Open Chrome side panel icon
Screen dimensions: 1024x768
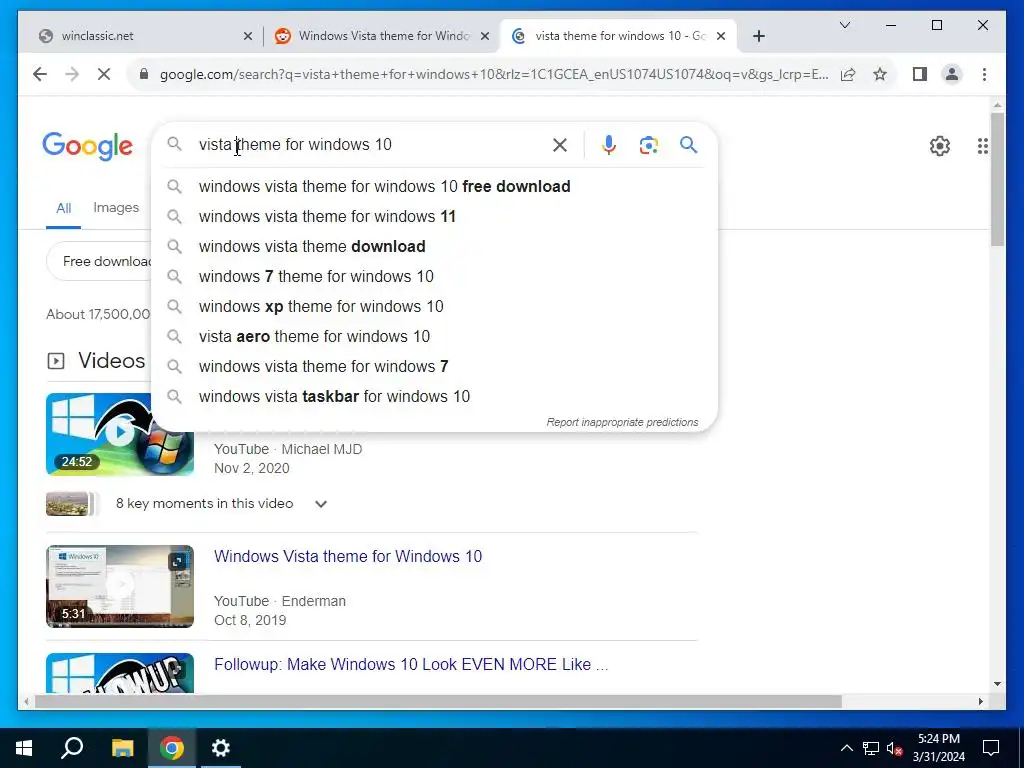pos(920,74)
